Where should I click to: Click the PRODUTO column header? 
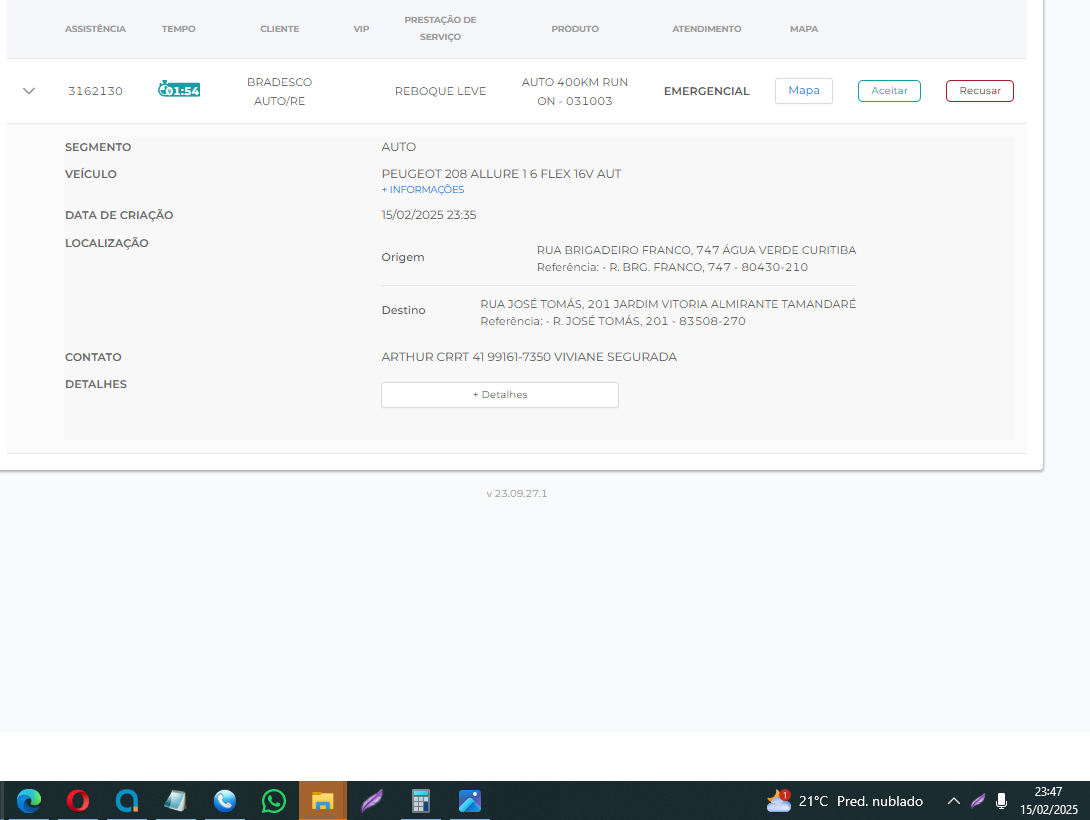click(575, 29)
